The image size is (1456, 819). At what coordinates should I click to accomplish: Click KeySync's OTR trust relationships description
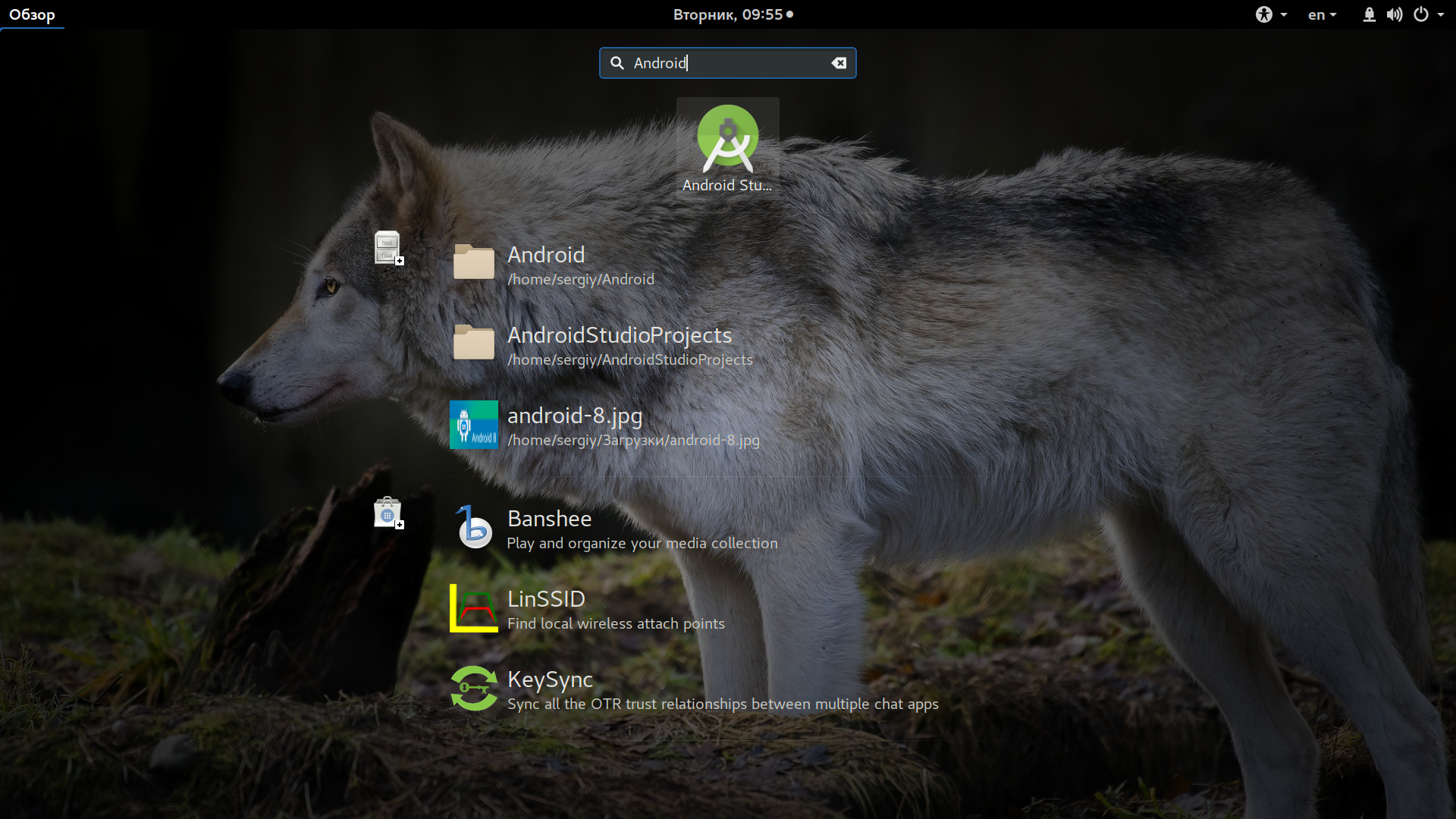click(723, 704)
